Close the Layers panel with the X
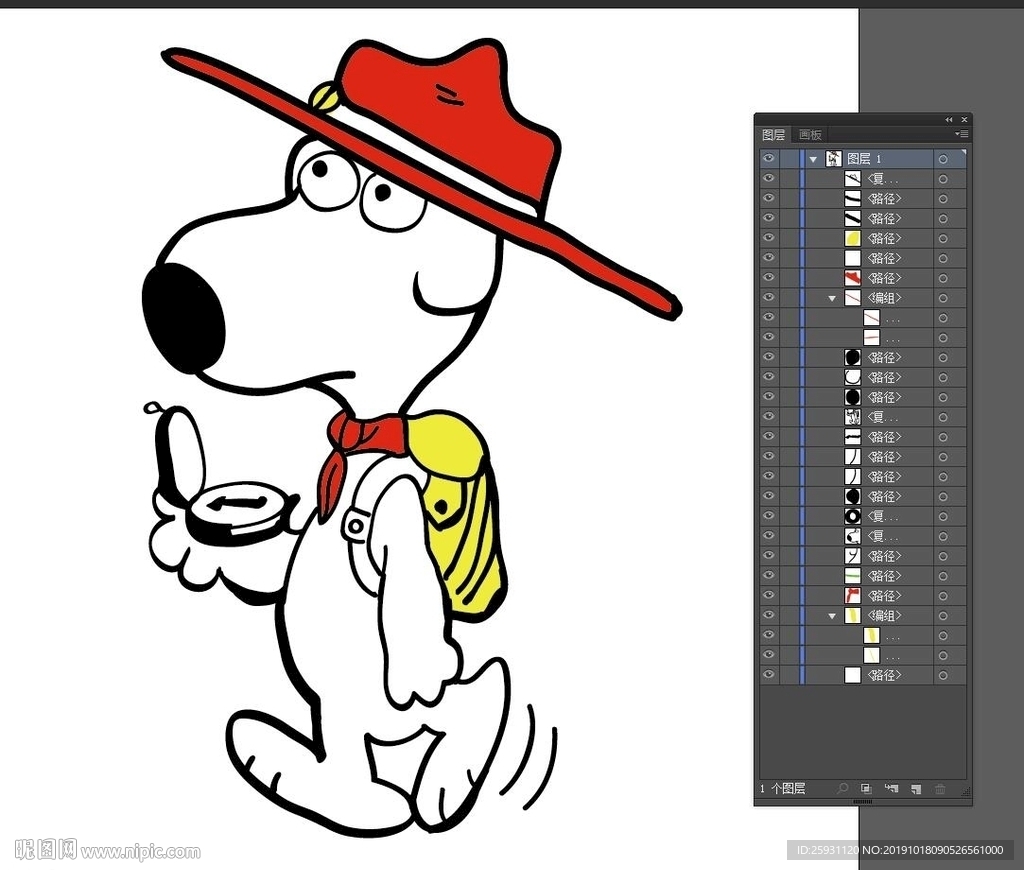 pyautogui.click(x=964, y=120)
